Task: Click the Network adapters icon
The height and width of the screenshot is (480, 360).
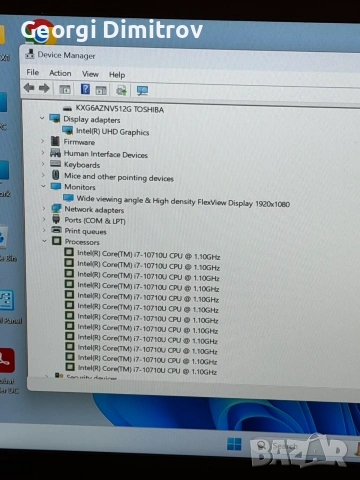Action: pos(56,208)
